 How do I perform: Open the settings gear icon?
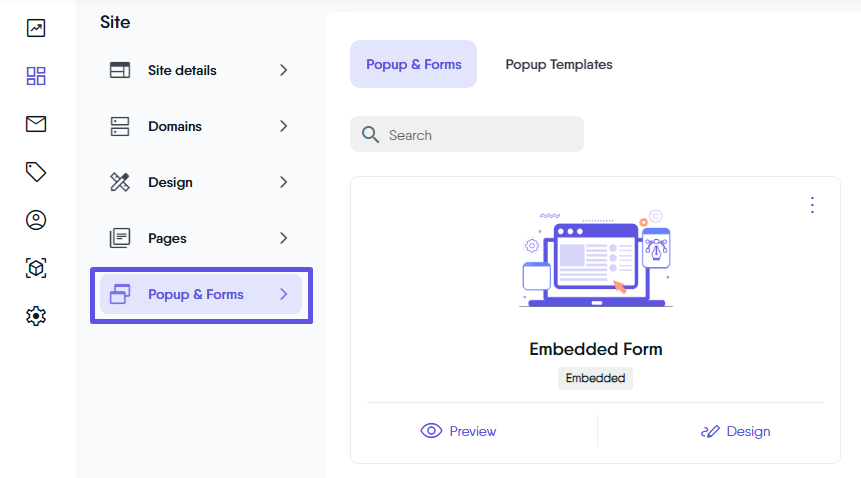(x=36, y=316)
